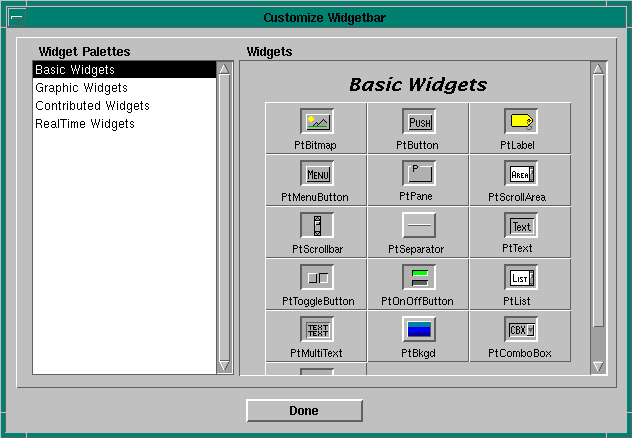Screen dimensions: 632x438
Task: Pick the PtMenuButton widget icon
Action: tap(317, 174)
